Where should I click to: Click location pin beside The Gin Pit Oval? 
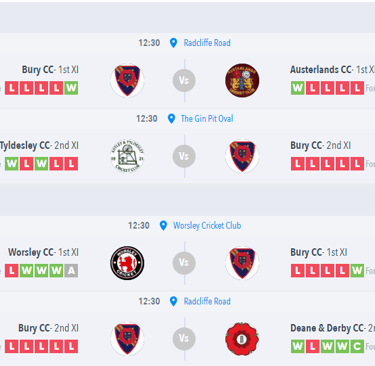pyautogui.click(x=171, y=119)
